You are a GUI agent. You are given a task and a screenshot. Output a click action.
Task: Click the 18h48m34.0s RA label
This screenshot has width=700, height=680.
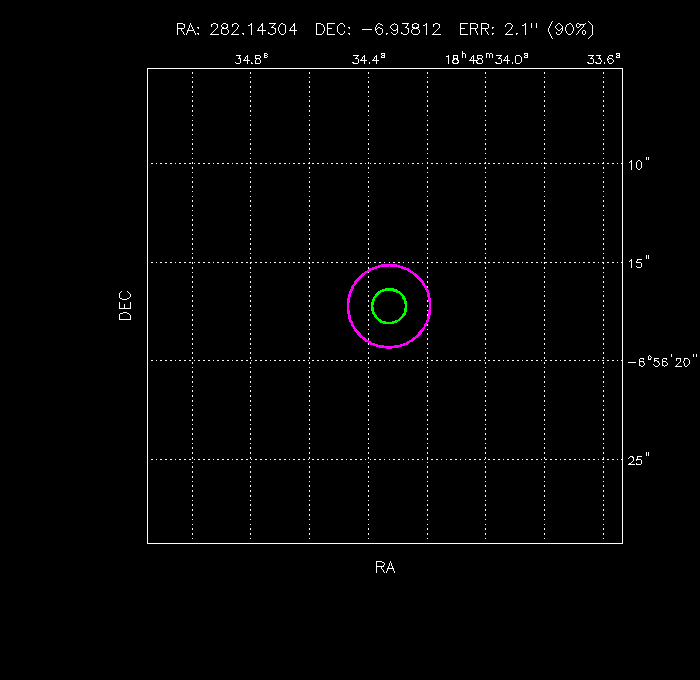[x=487, y=58]
